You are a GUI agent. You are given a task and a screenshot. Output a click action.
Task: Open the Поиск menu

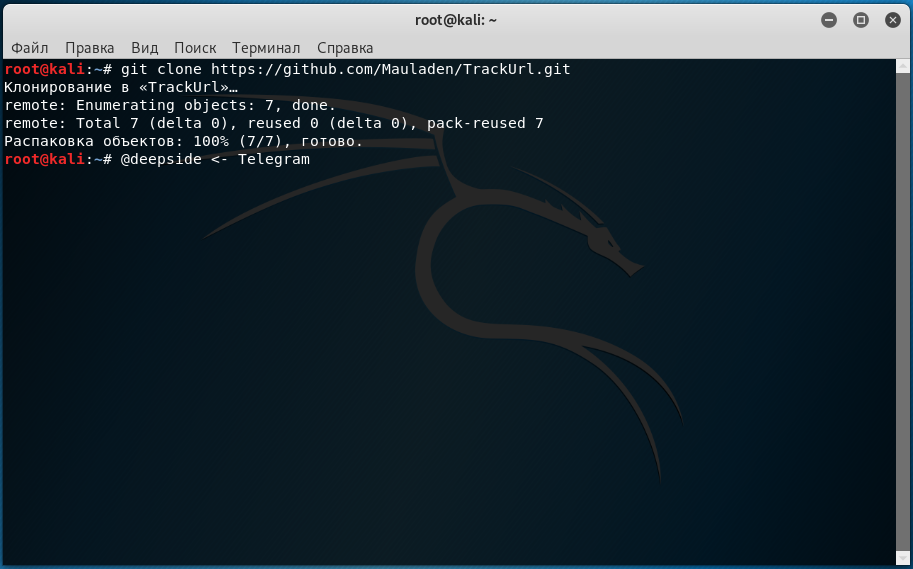click(x=195, y=48)
